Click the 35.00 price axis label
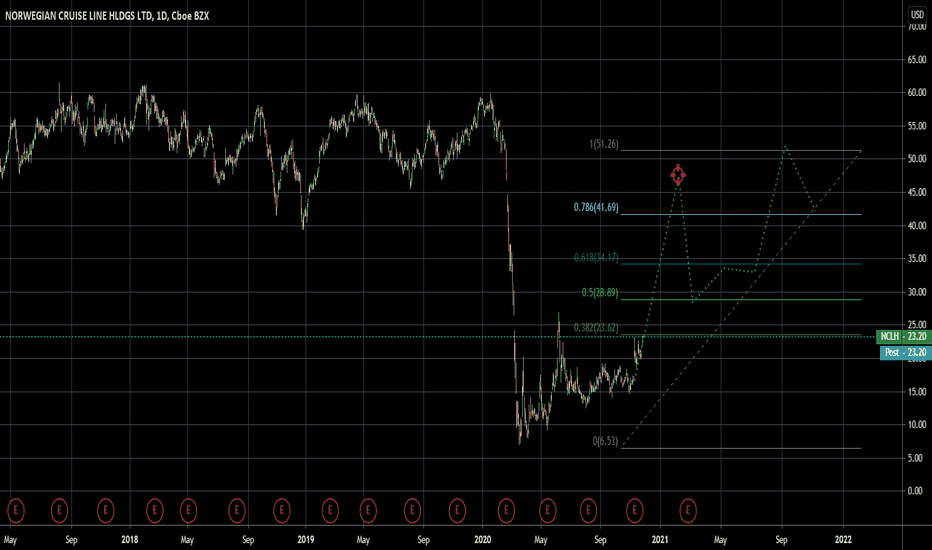This screenshot has height=550, width=932. point(917,259)
